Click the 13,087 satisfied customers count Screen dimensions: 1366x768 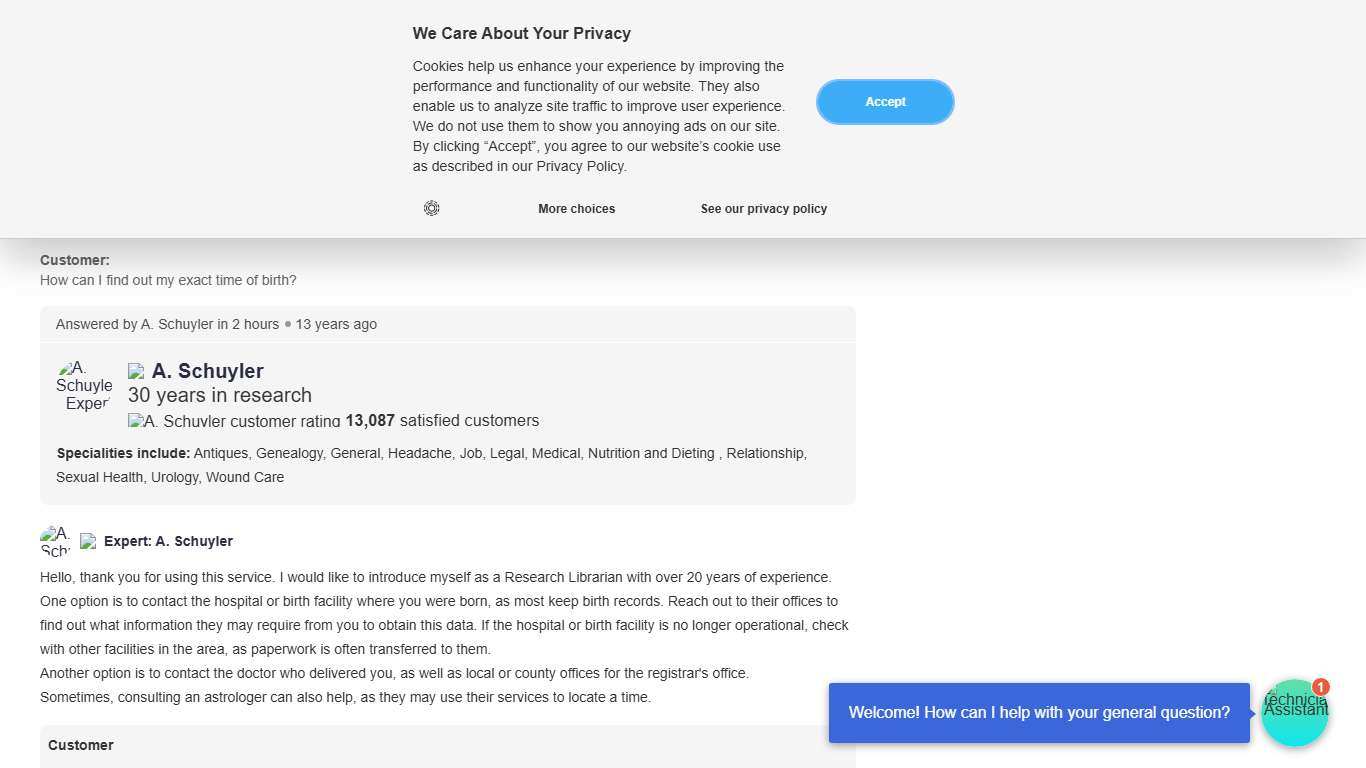[442, 421]
